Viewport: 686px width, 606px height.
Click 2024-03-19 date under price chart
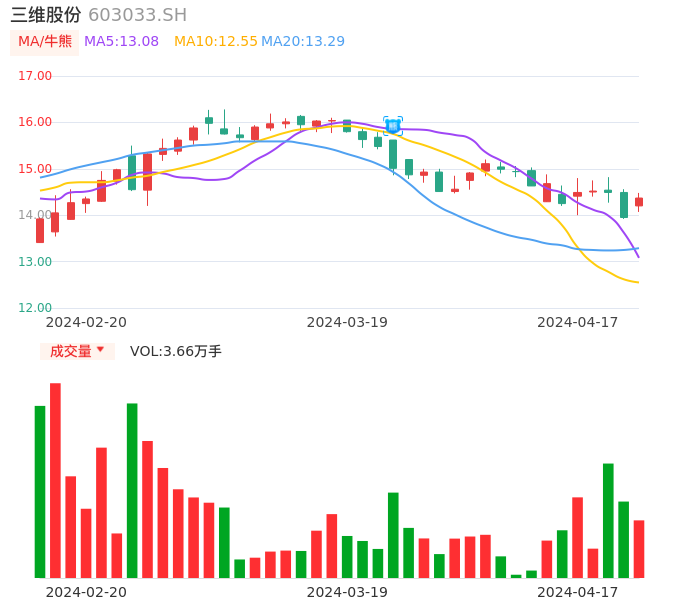point(347,322)
